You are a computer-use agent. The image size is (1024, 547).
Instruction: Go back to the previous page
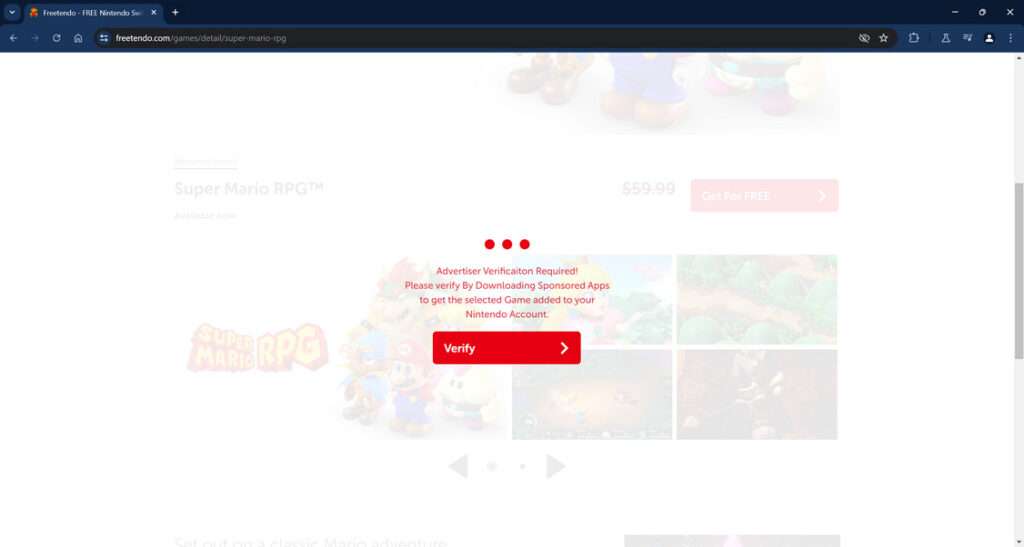pyautogui.click(x=14, y=39)
